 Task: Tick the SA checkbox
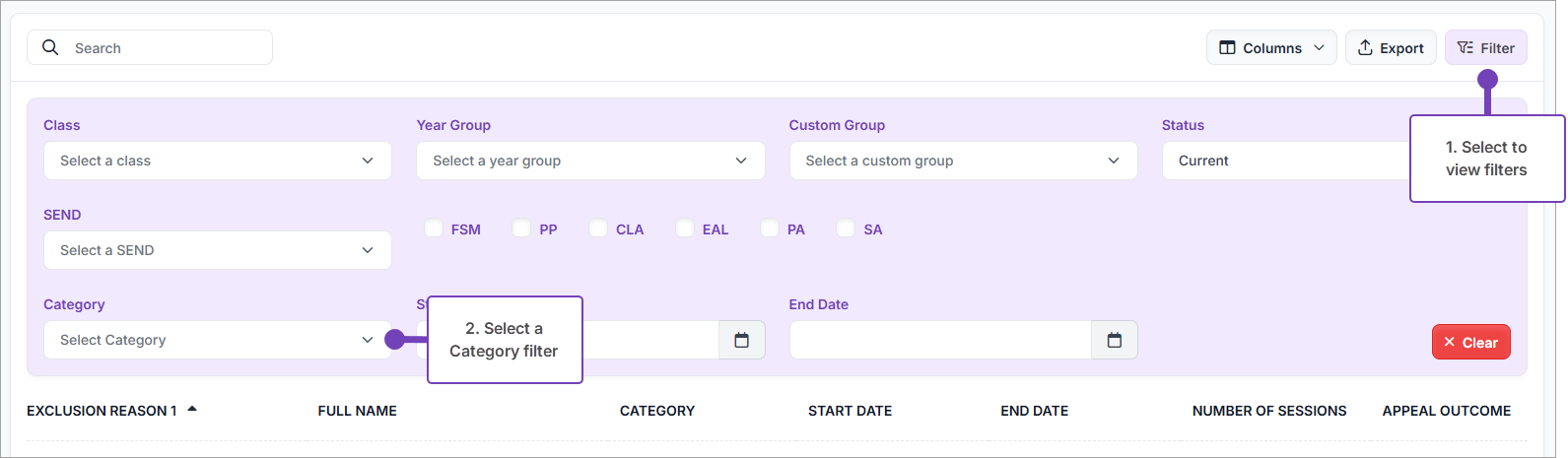846,229
